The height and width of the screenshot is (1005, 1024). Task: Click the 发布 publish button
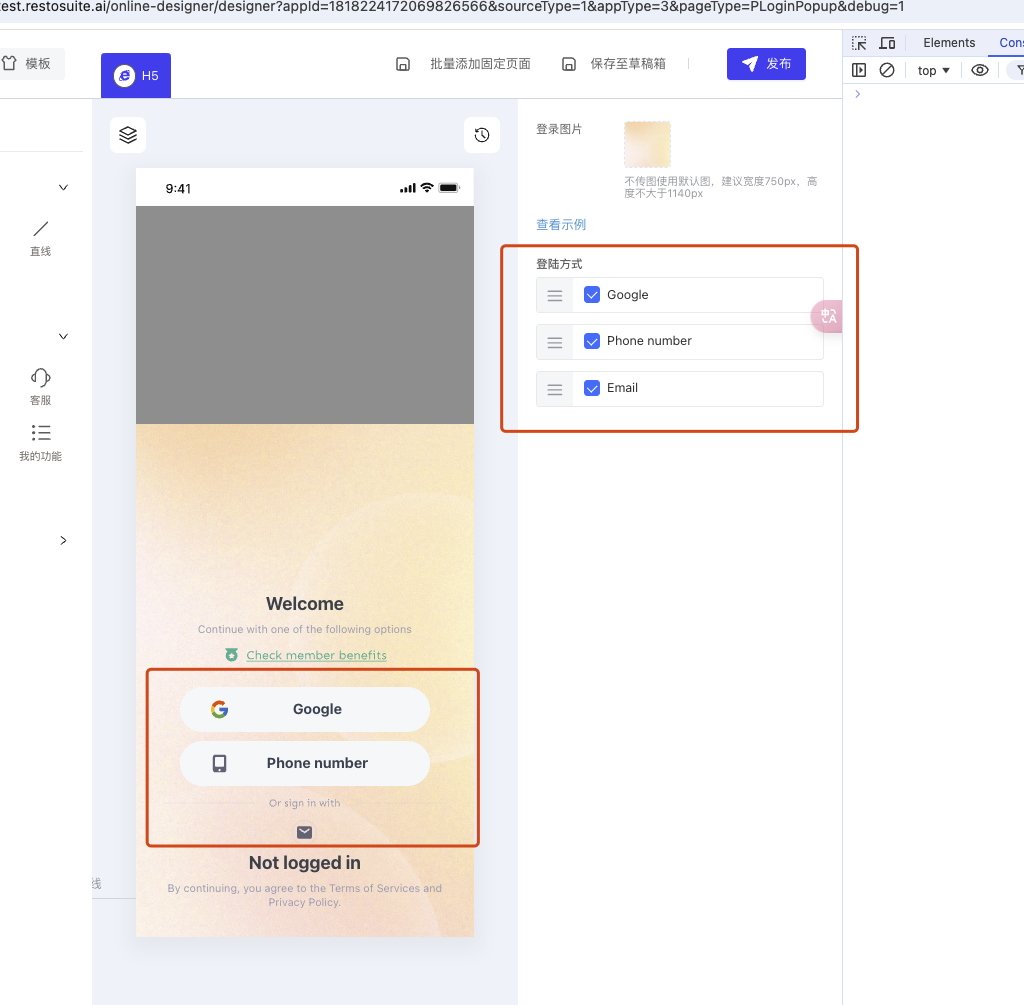click(766, 64)
